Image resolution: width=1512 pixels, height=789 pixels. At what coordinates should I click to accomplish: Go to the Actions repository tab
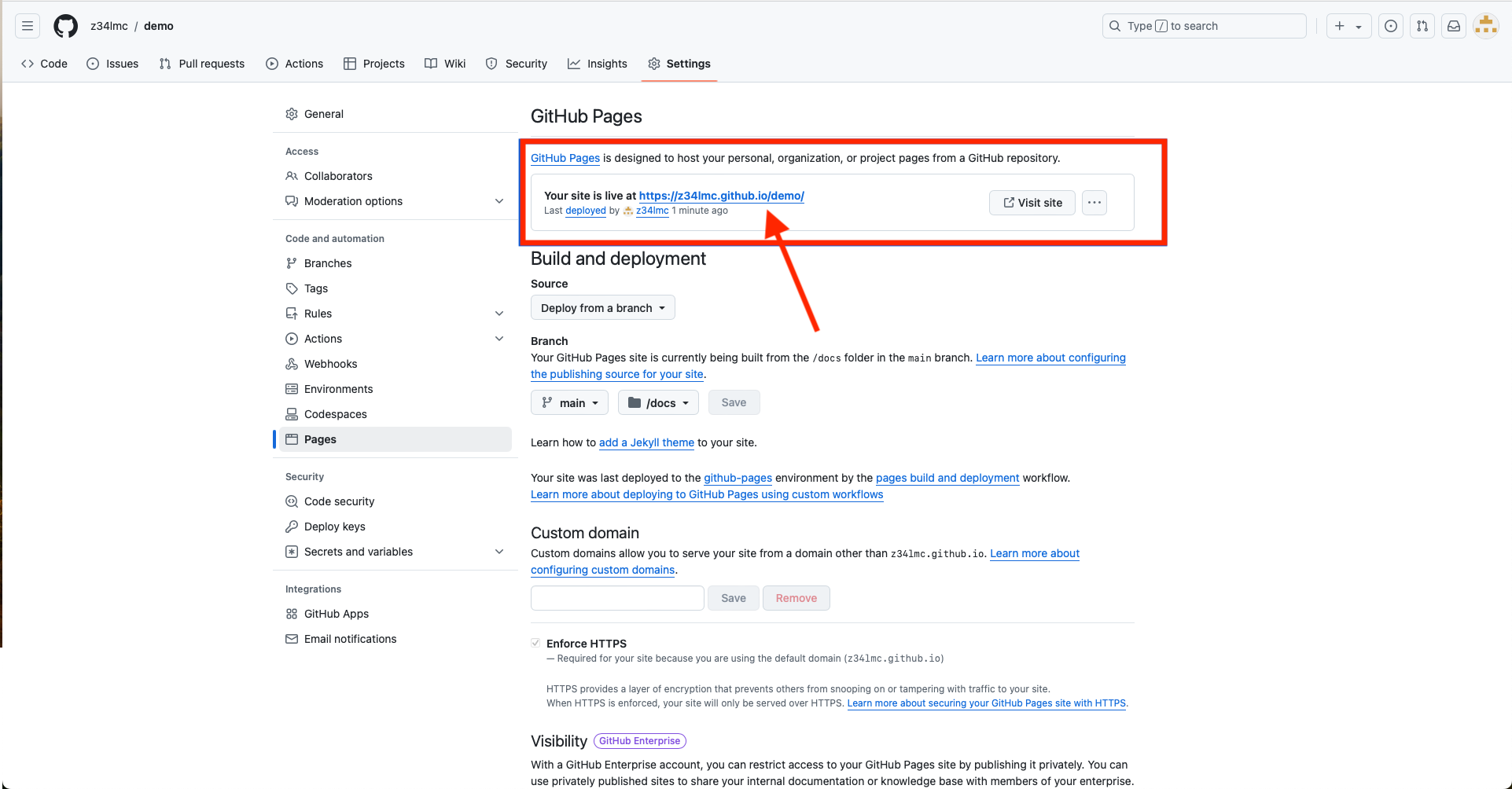295,64
